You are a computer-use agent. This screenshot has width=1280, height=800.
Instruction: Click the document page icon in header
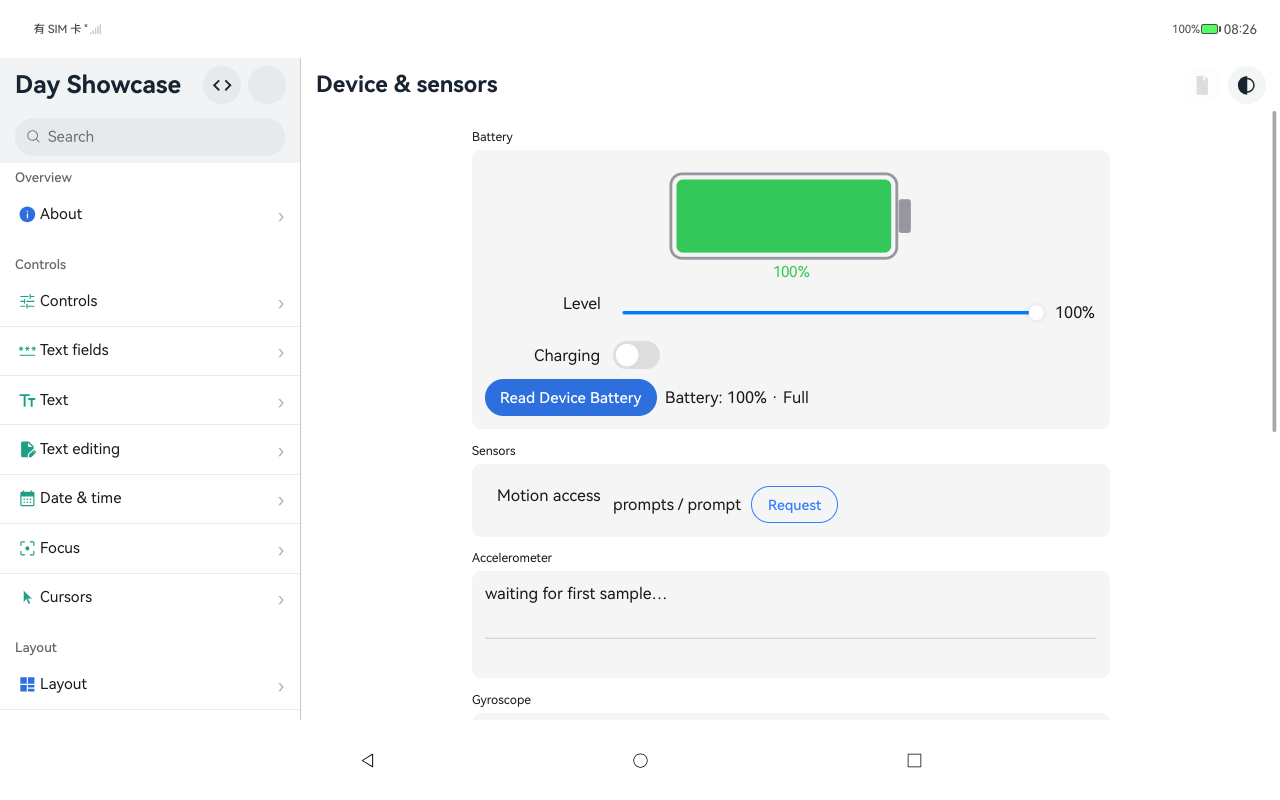click(x=1202, y=85)
